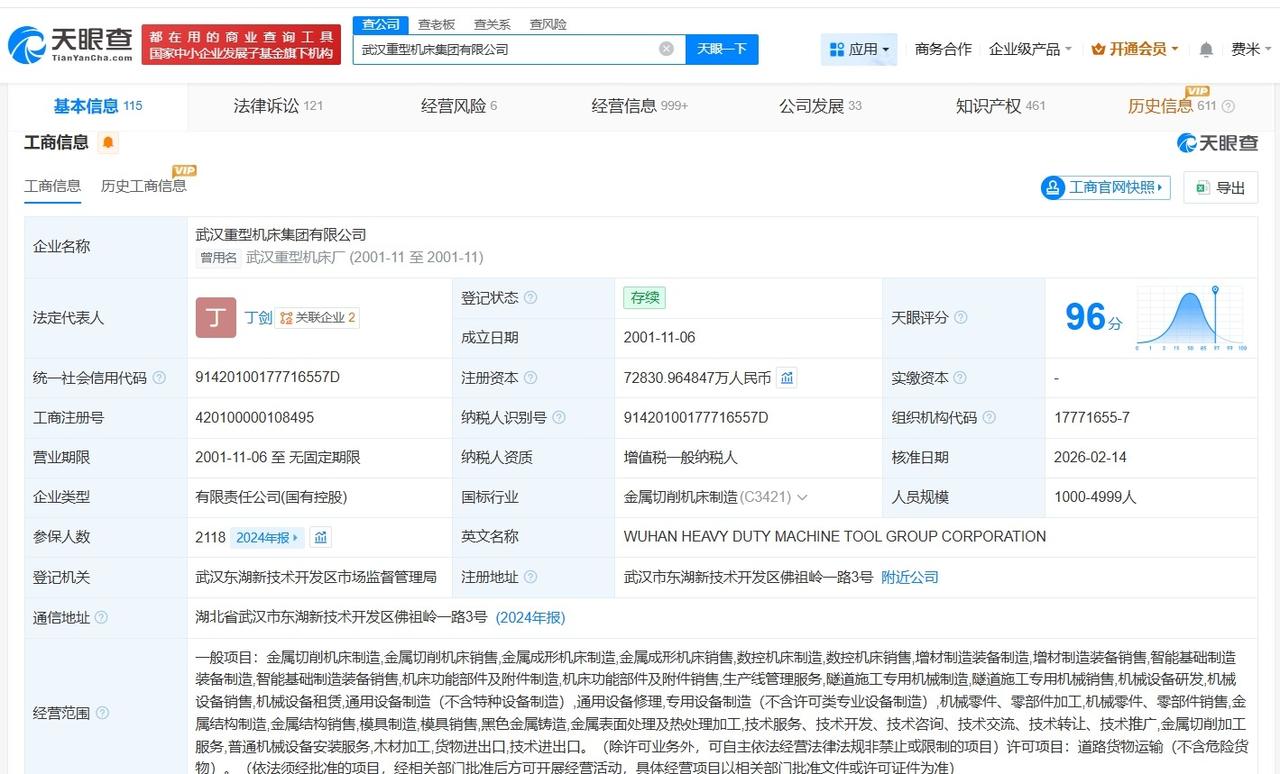Screen dimensions: 1280x774
Task: Click the 天眼一下 search button
Action: (x=722, y=49)
